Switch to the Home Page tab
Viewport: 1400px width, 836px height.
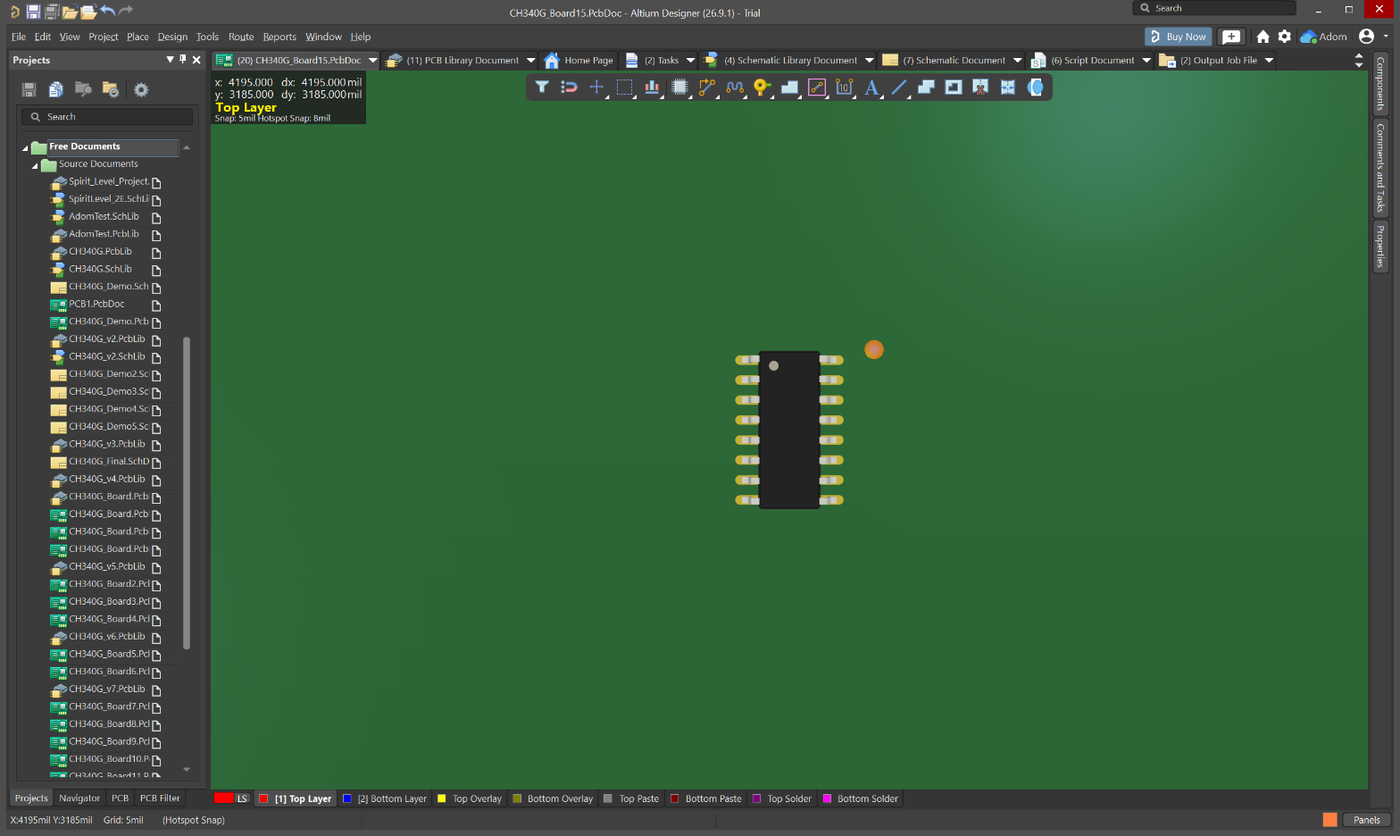coord(579,60)
